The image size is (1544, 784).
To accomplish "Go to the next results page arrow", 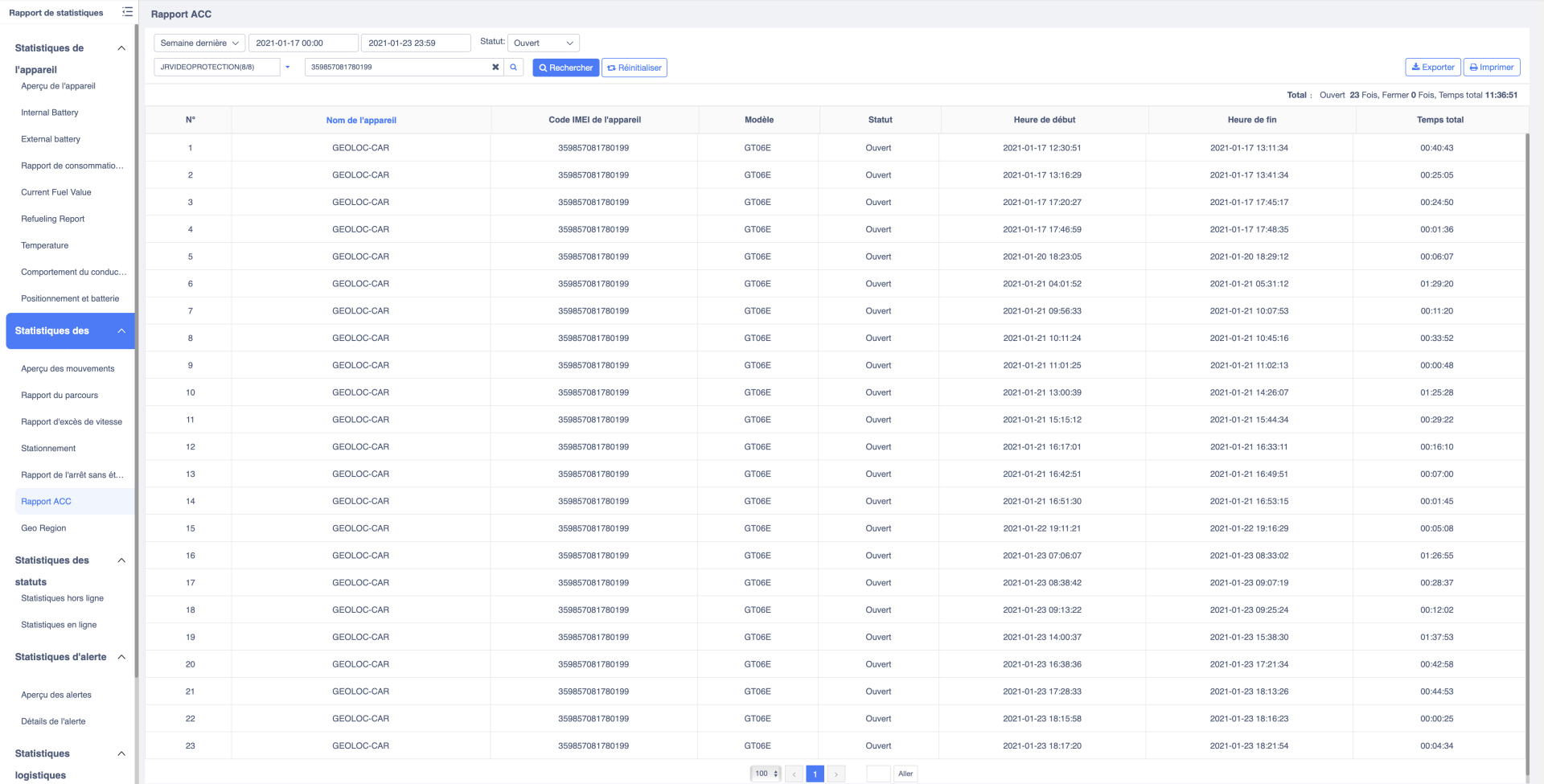I will [836, 774].
